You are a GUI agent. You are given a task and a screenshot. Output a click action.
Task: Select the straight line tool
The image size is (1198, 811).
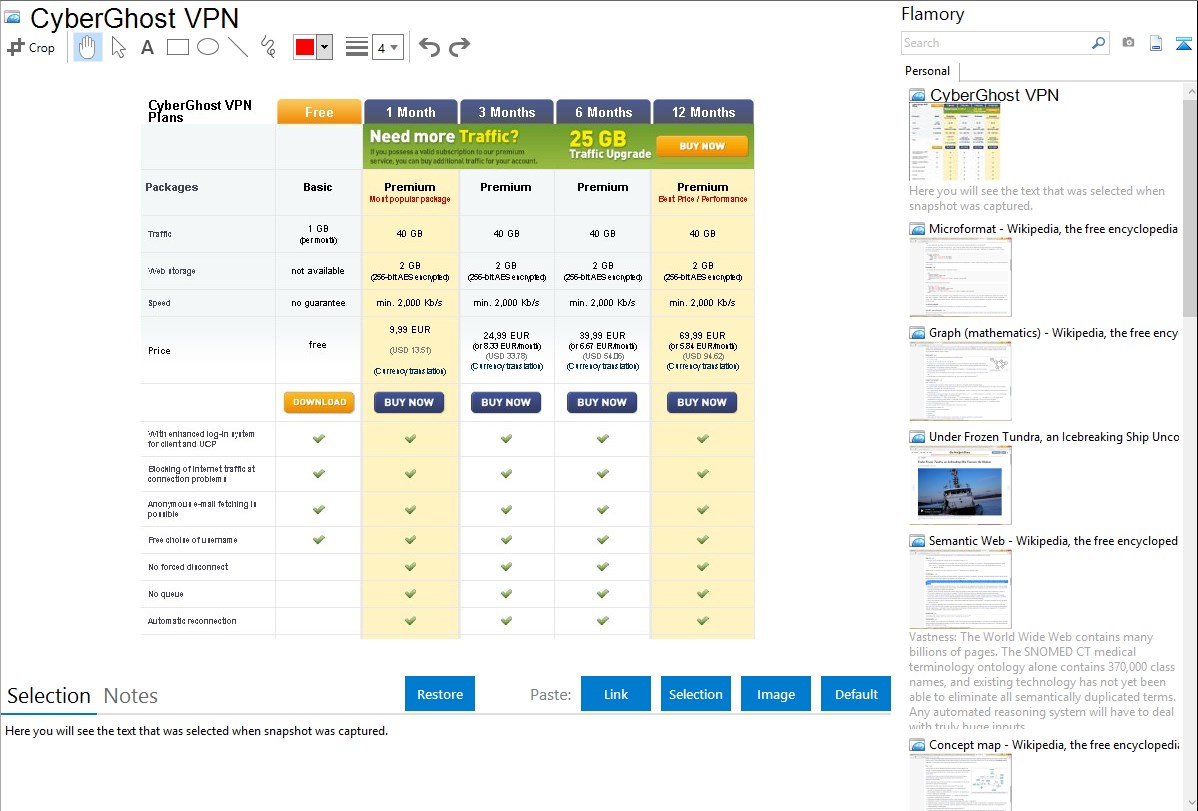[x=238, y=47]
